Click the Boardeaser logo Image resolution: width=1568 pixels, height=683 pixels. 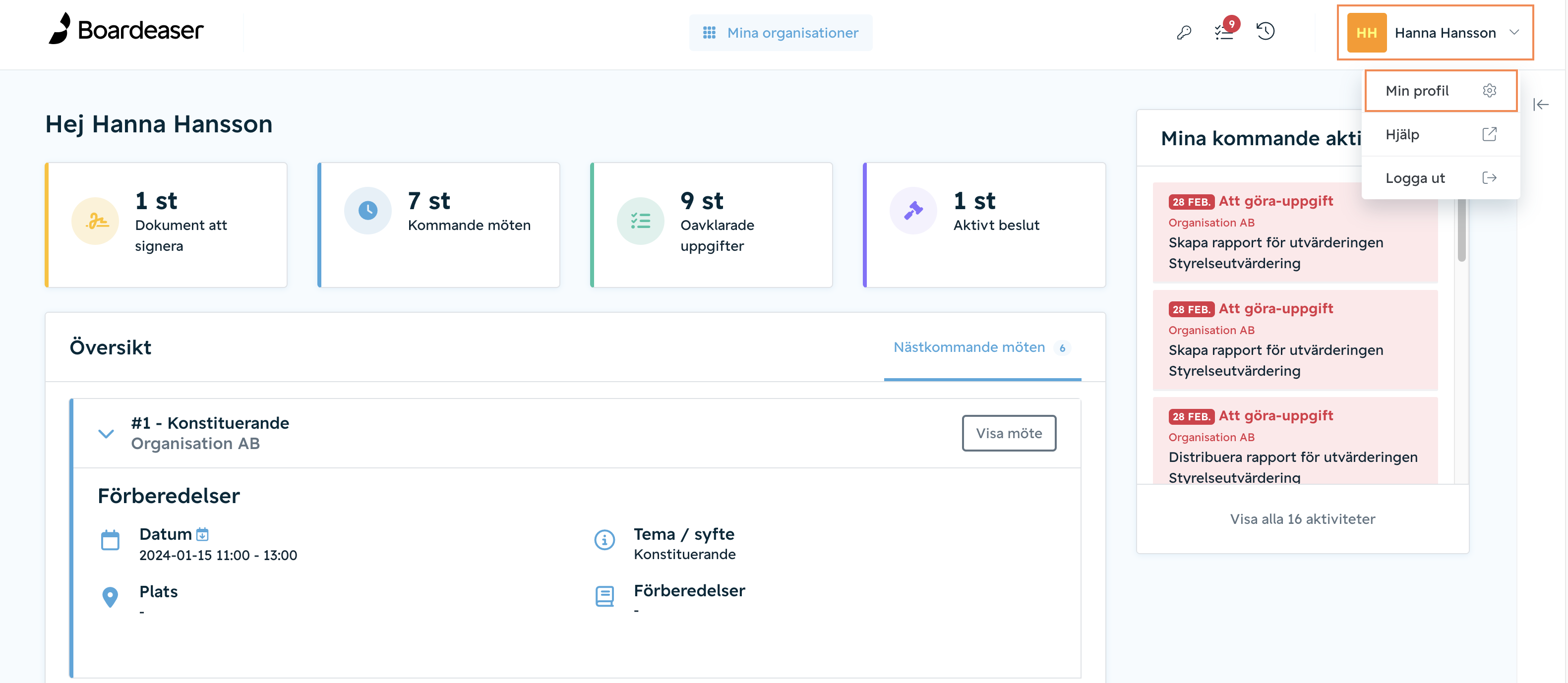(x=126, y=29)
